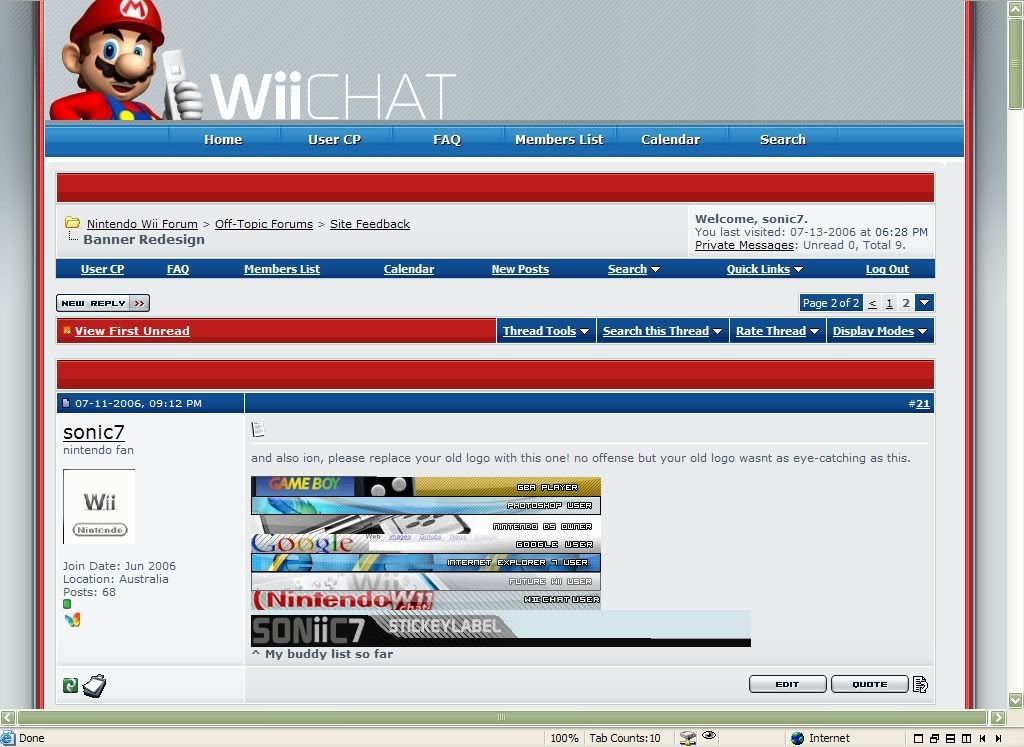Open the folder icon beside Nintendo Wii Forum
Viewport: 1024px width, 747px height.
72,223
